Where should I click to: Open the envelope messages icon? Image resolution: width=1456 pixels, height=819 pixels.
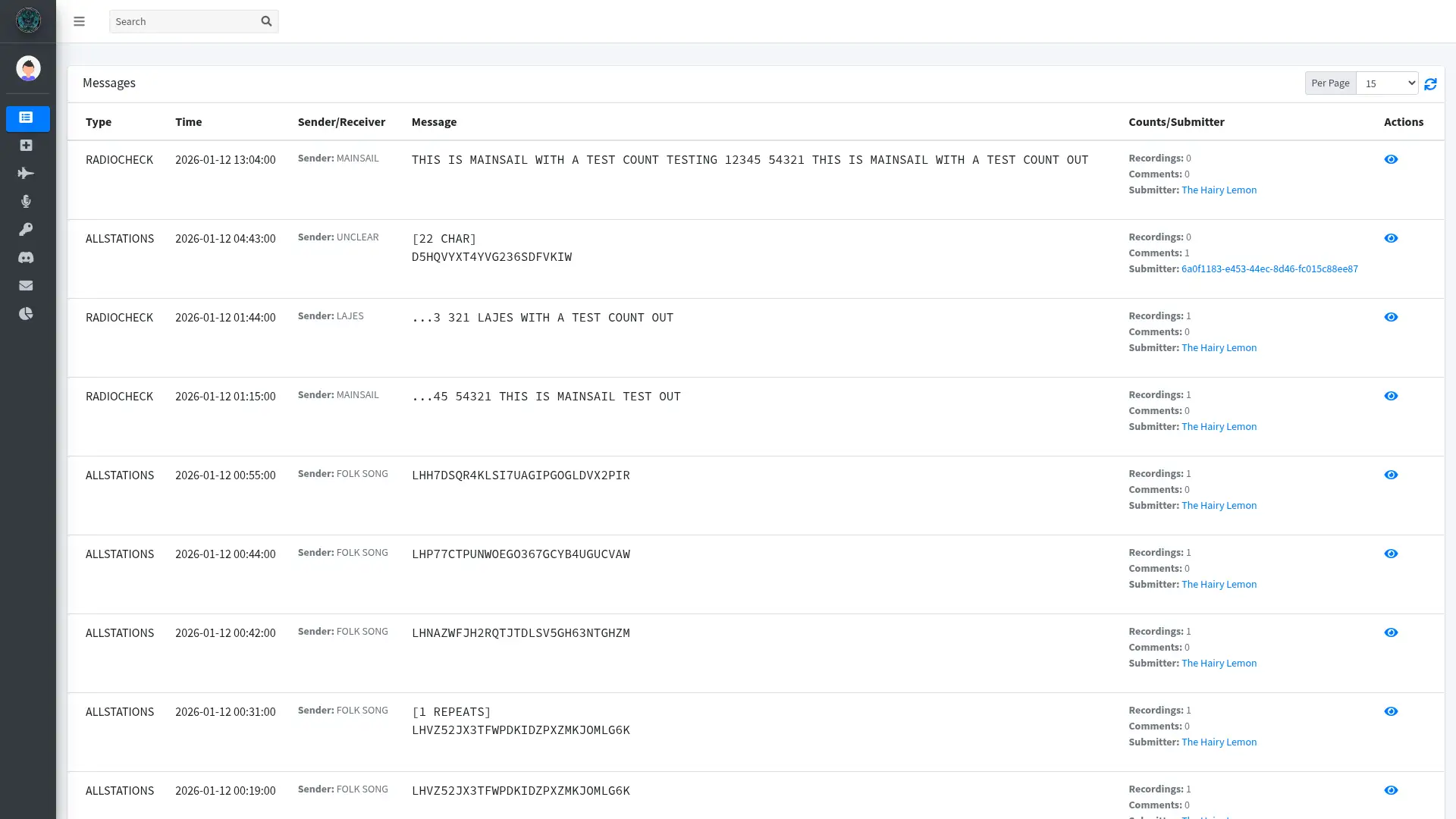pos(26,285)
